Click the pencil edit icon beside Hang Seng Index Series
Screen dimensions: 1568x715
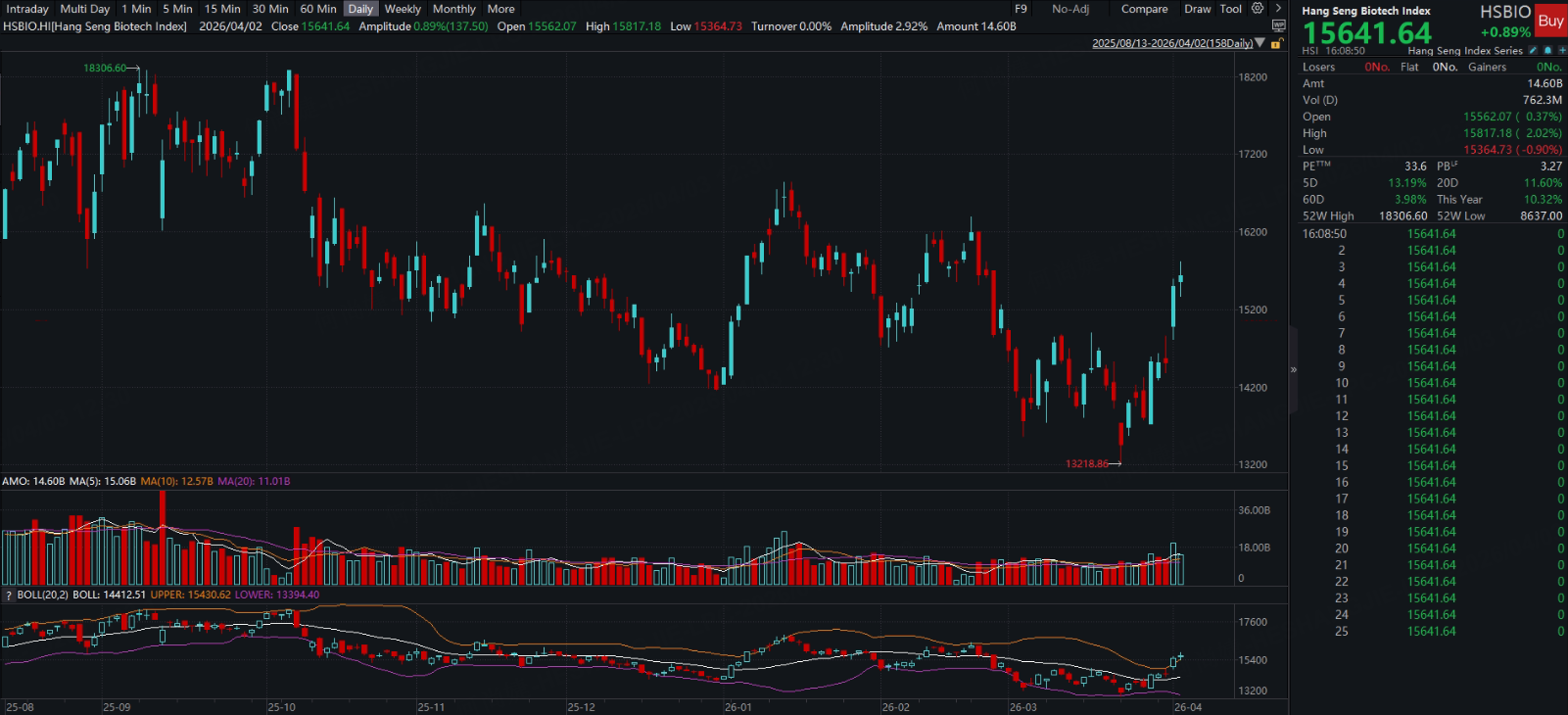[x=1533, y=51]
